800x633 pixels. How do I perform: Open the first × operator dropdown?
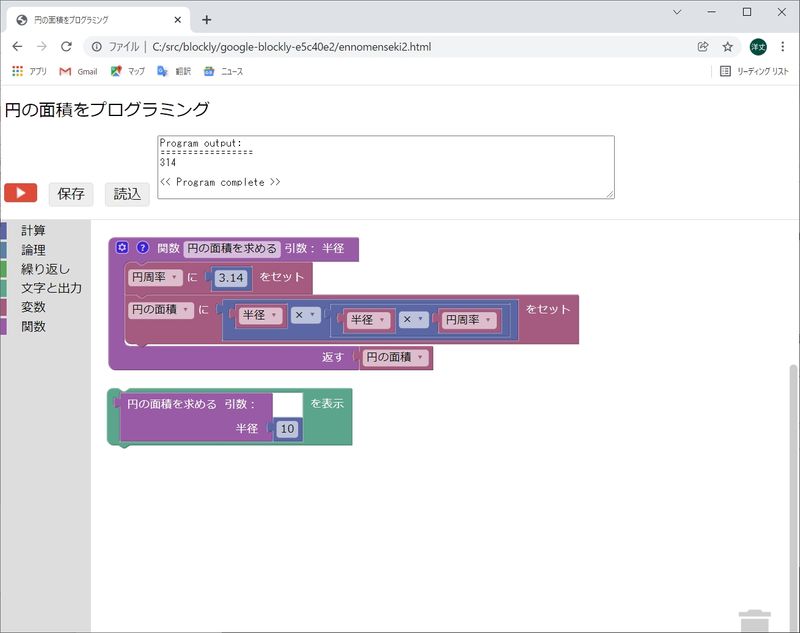pos(306,315)
